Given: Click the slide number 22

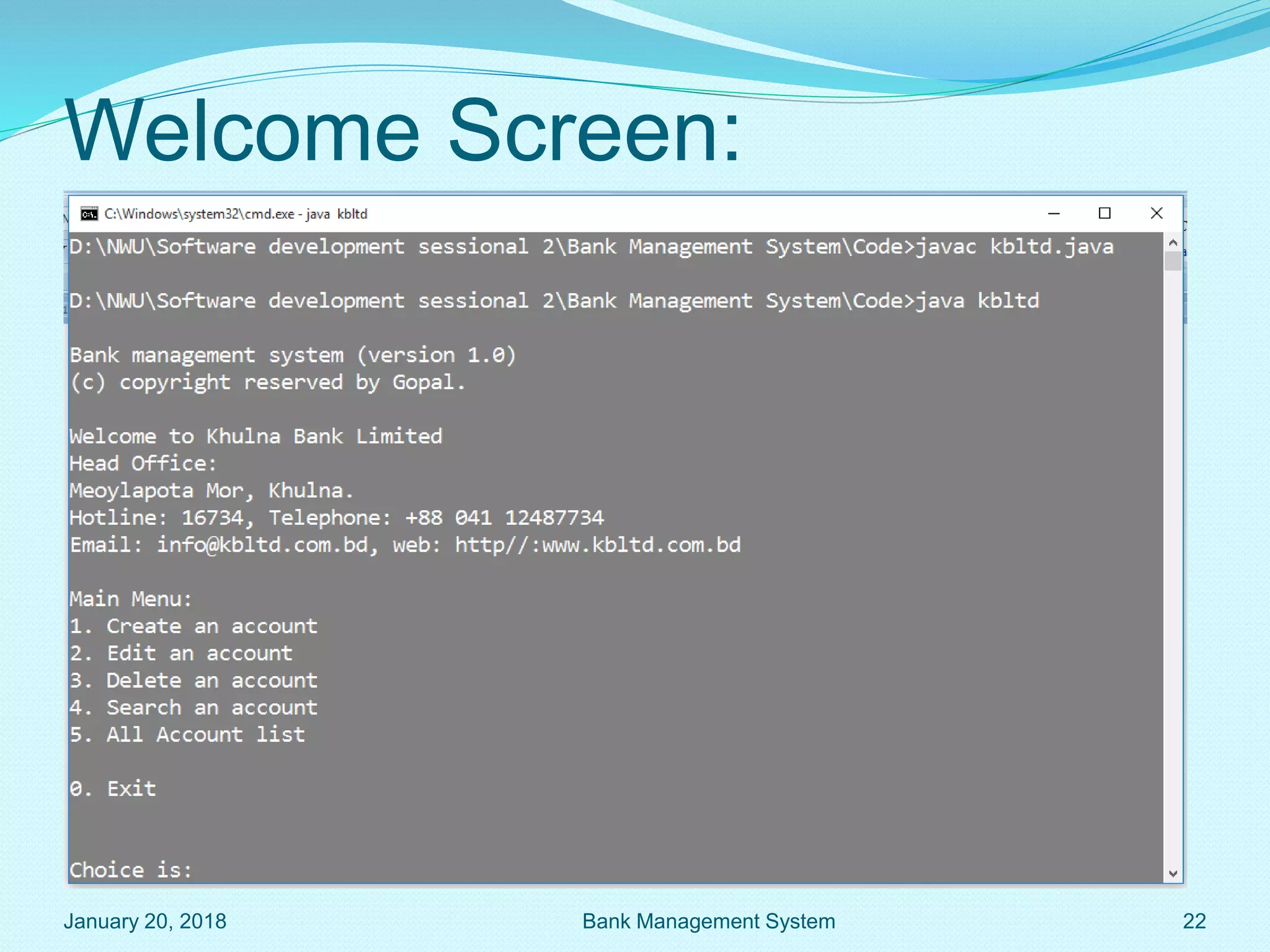Looking at the screenshot, I should 1194,922.
